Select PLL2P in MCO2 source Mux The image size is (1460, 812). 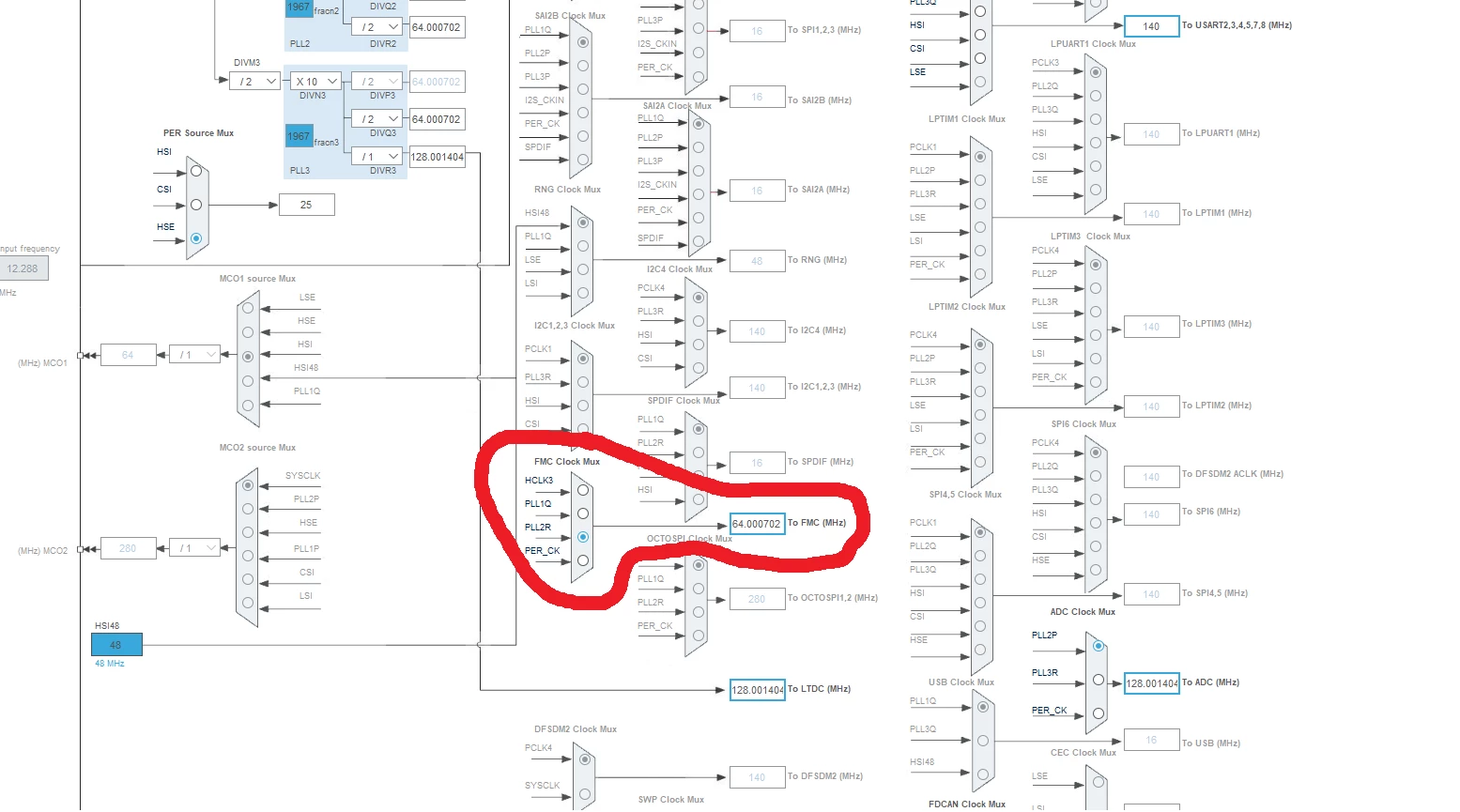[x=248, y=509]
